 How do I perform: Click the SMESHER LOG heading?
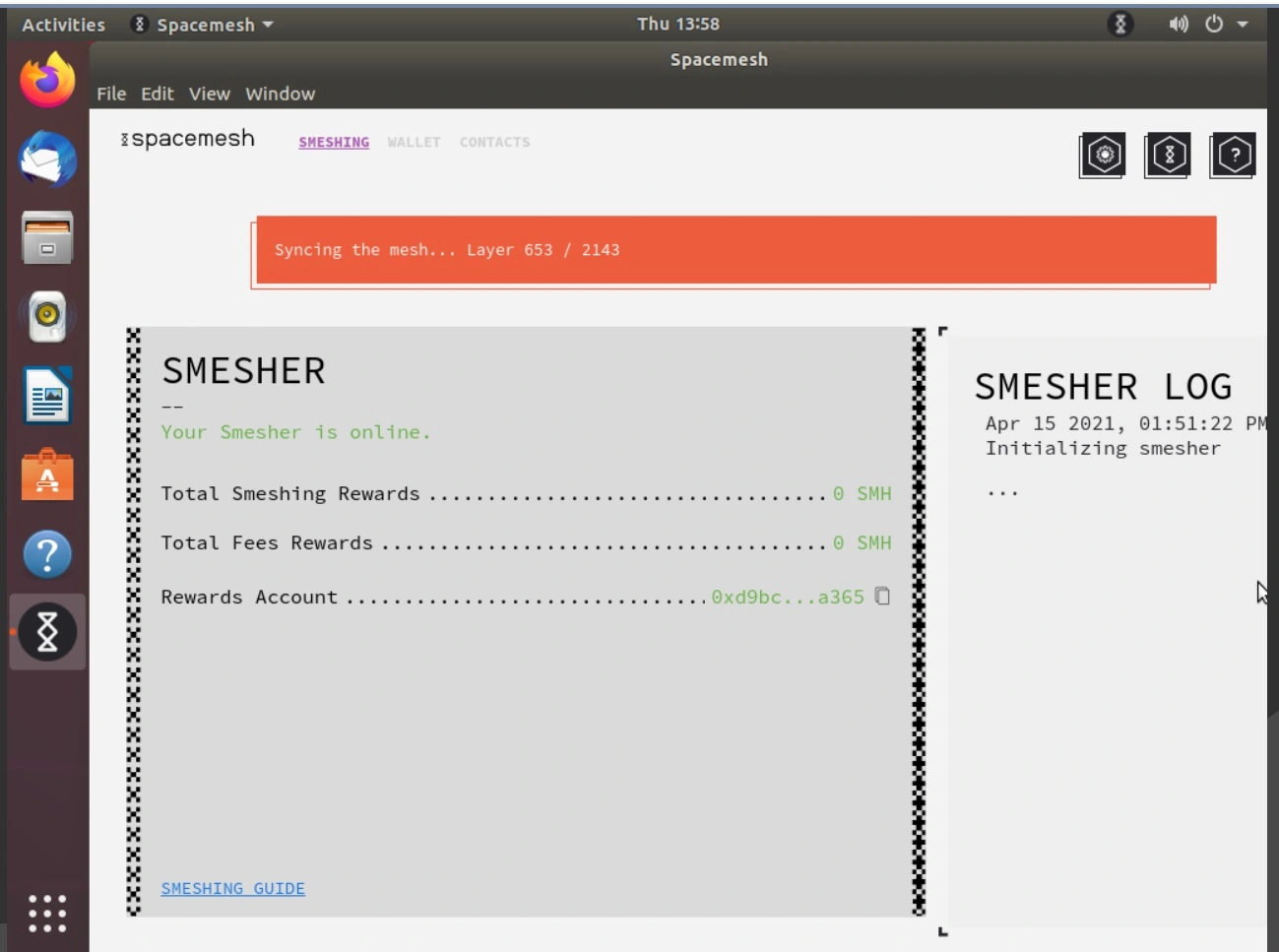(x=1104, y=387)
